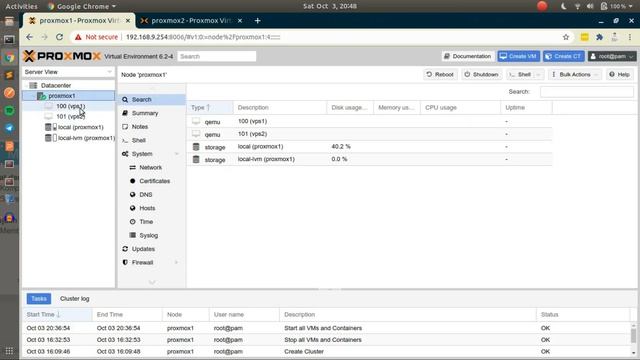Click the storage icon in the local-lvm (proxmox1) row

196,159
